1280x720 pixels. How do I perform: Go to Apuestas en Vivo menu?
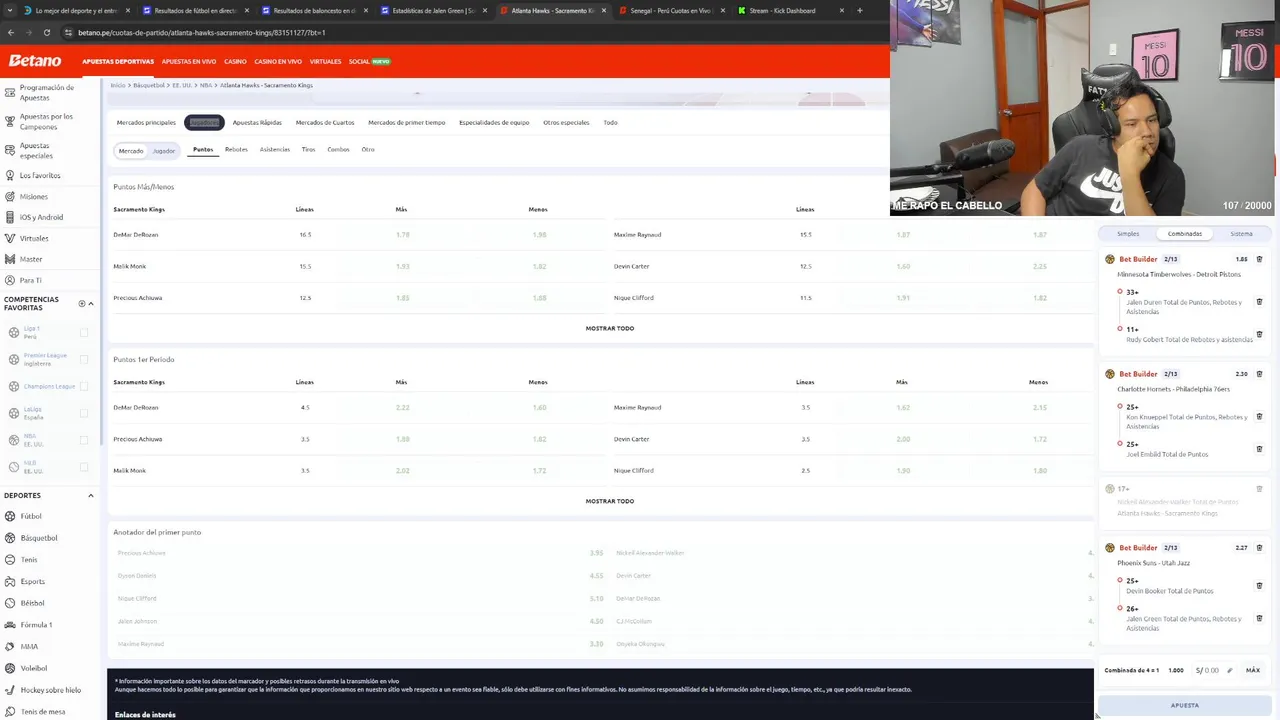[189, 61]
